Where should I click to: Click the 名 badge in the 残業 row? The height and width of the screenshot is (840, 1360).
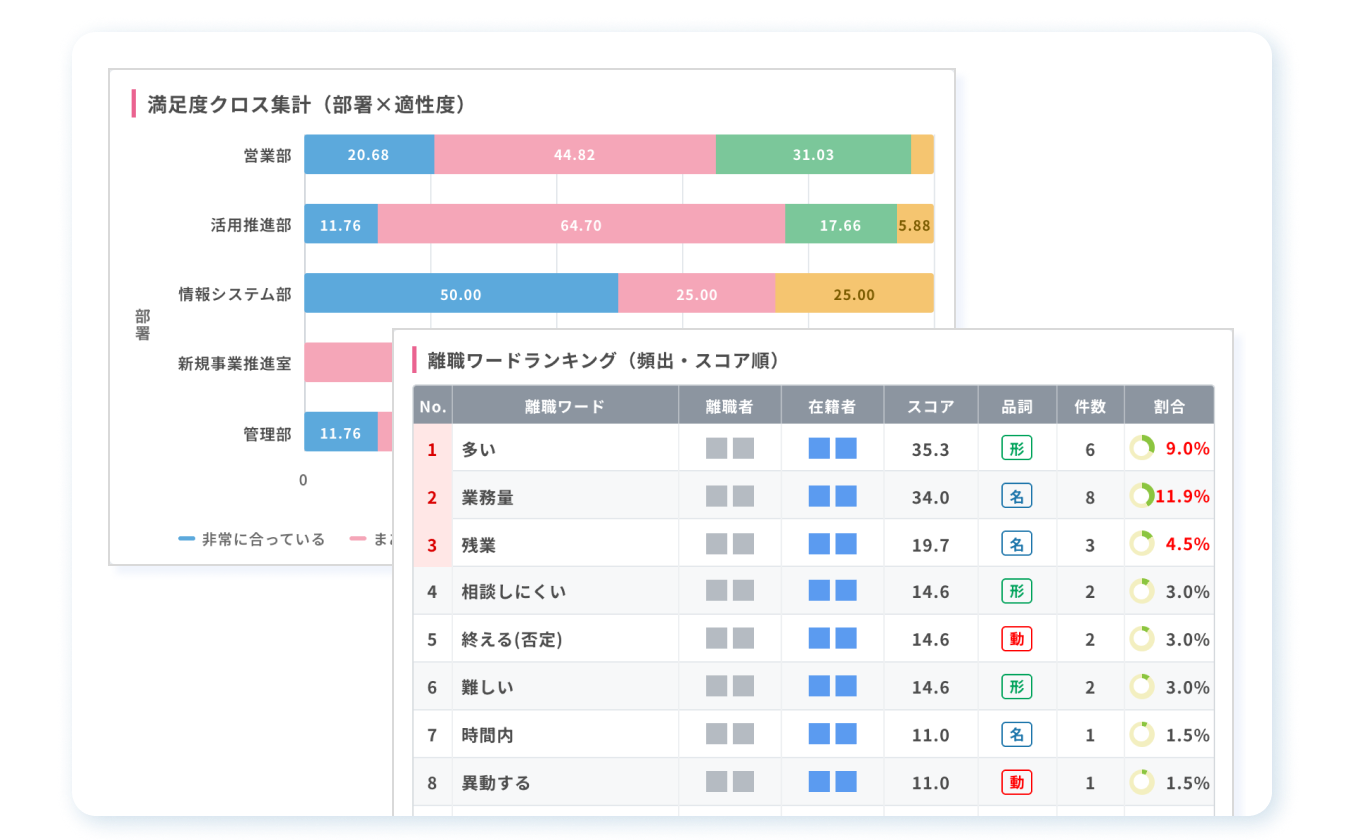[1016, 544]
